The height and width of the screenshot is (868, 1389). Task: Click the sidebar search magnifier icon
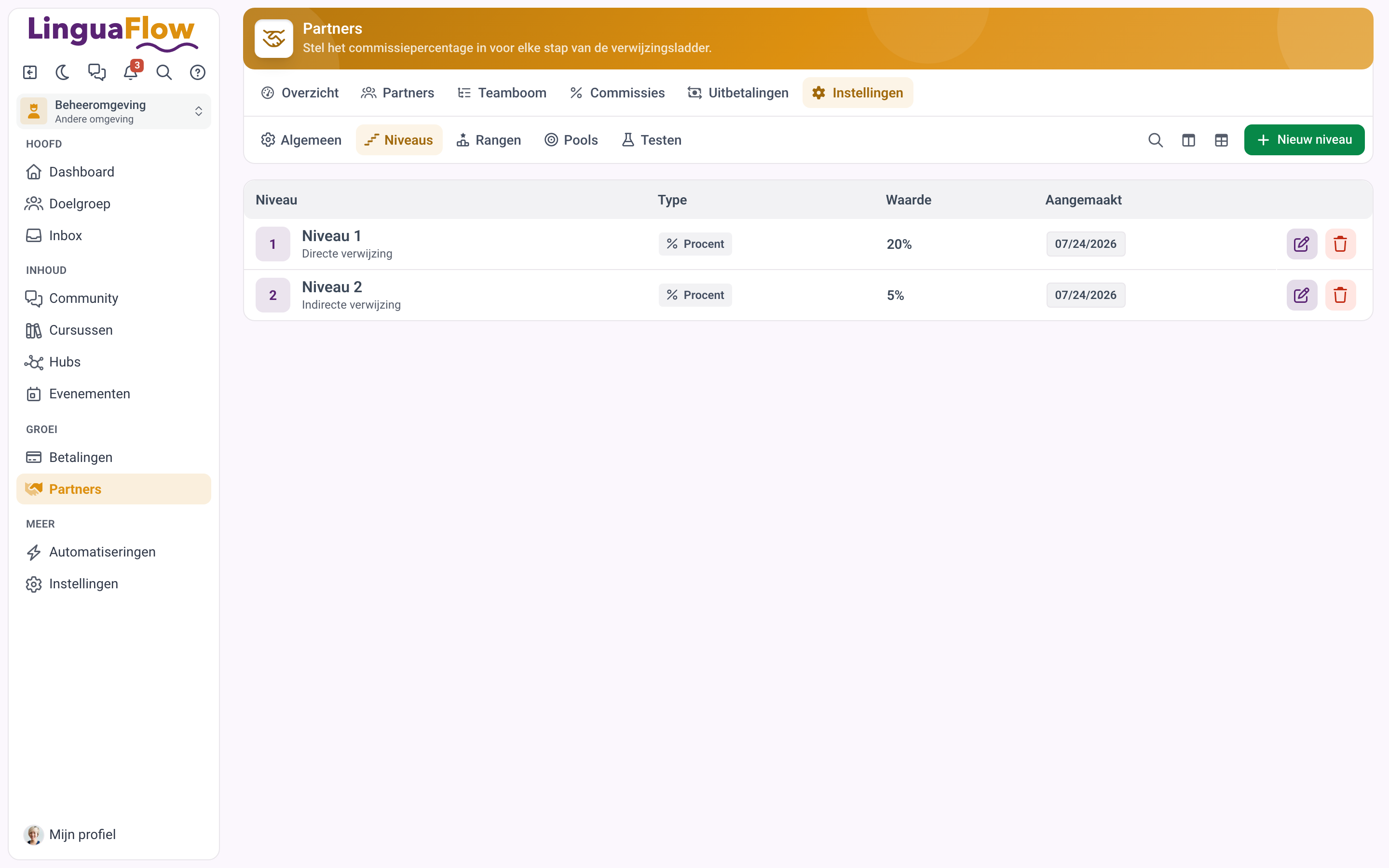click(x=164, y=72)
